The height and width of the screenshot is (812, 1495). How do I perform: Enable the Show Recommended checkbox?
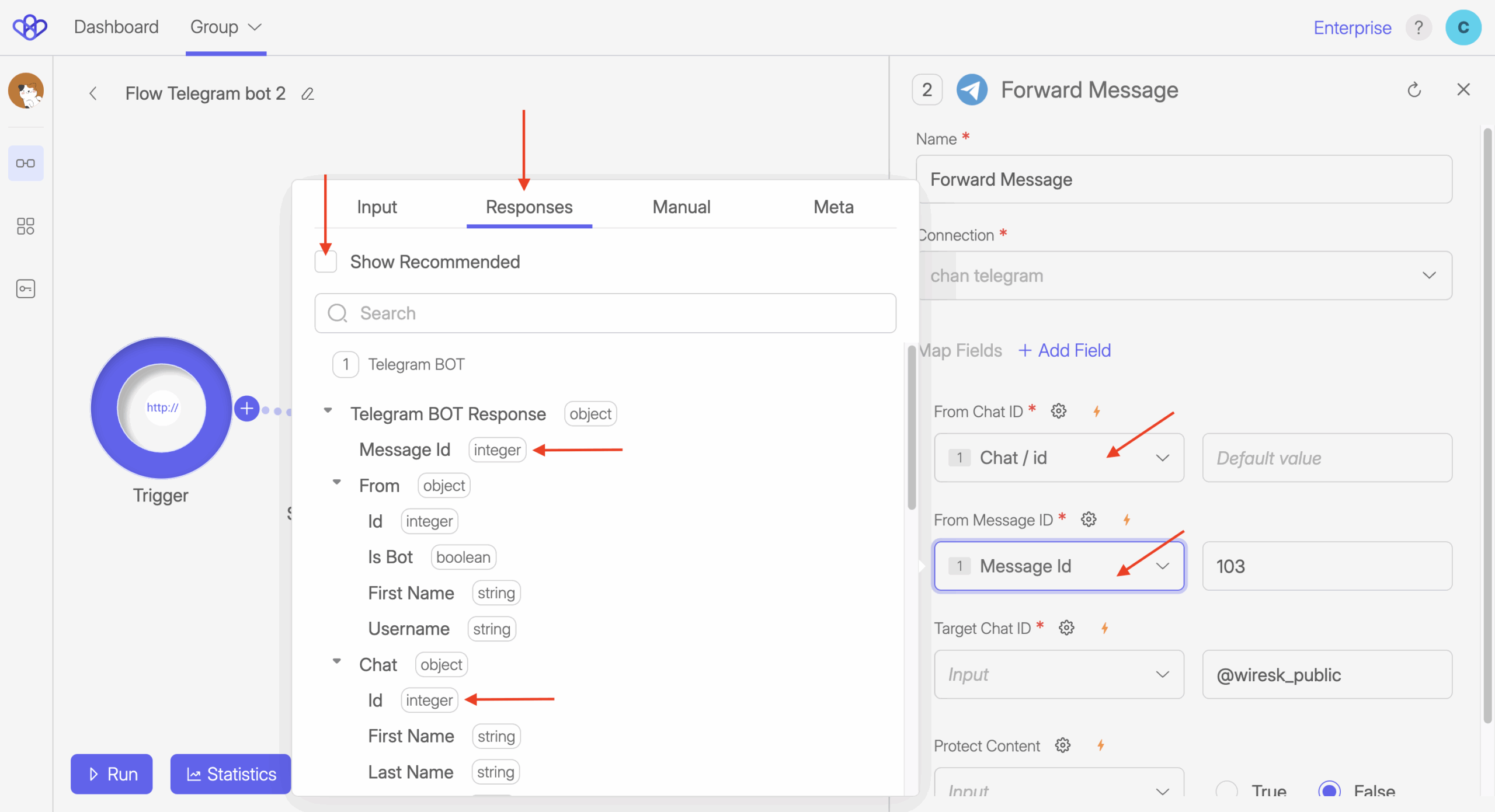[326, 262]
